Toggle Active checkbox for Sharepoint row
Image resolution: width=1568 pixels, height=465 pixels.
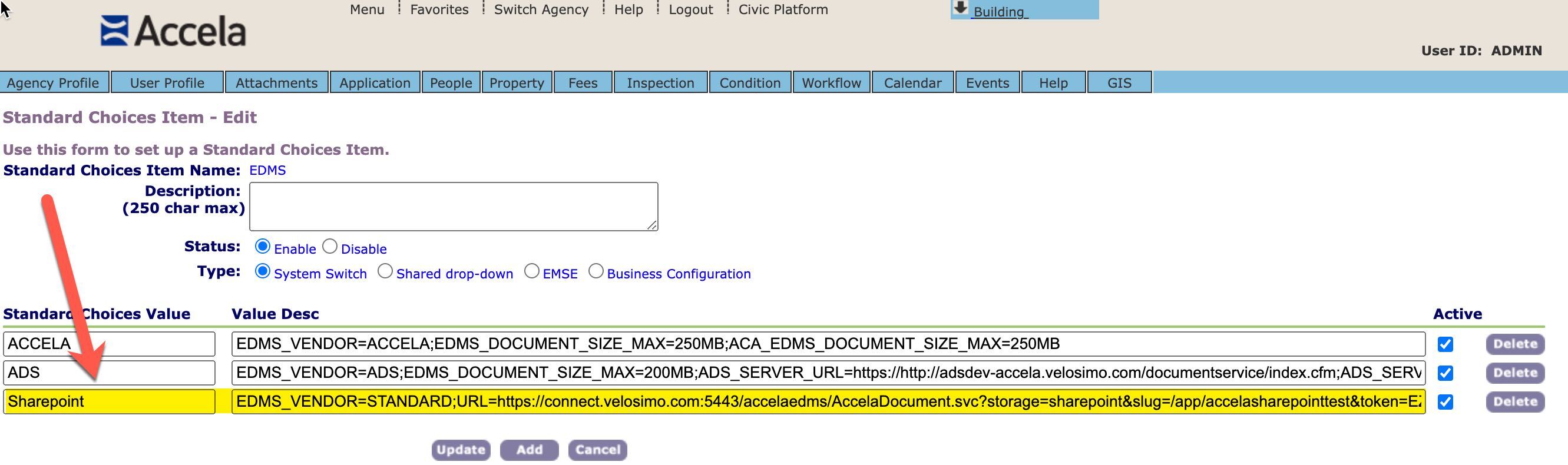pos(1445,402)
